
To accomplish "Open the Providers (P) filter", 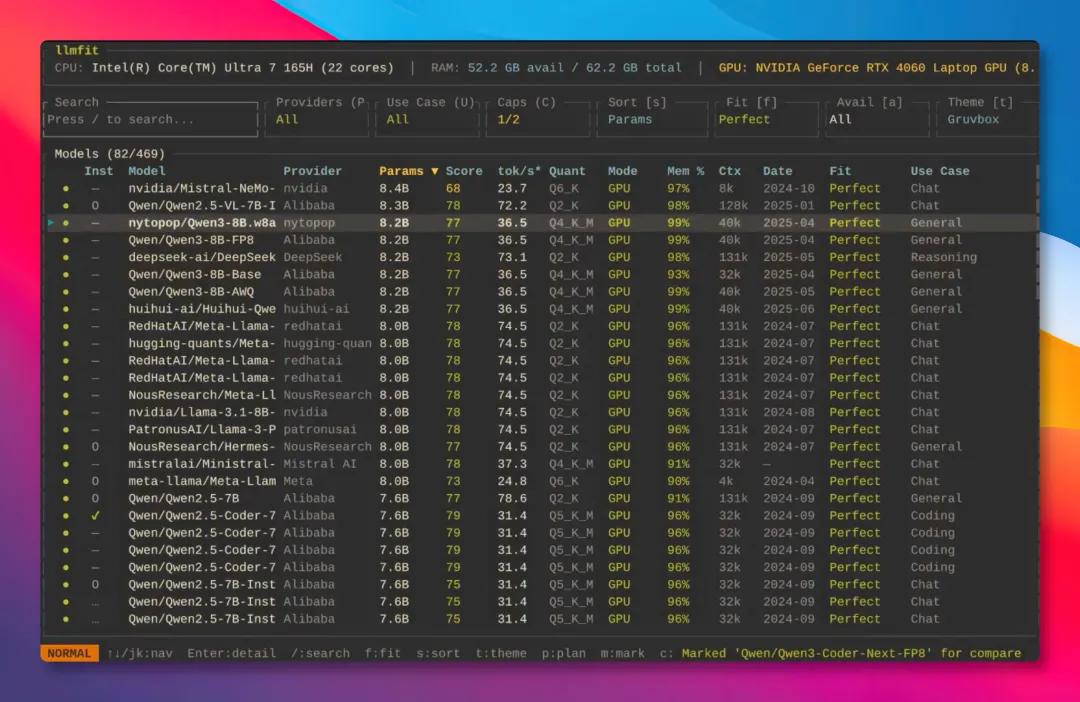I will coord(318,119).
